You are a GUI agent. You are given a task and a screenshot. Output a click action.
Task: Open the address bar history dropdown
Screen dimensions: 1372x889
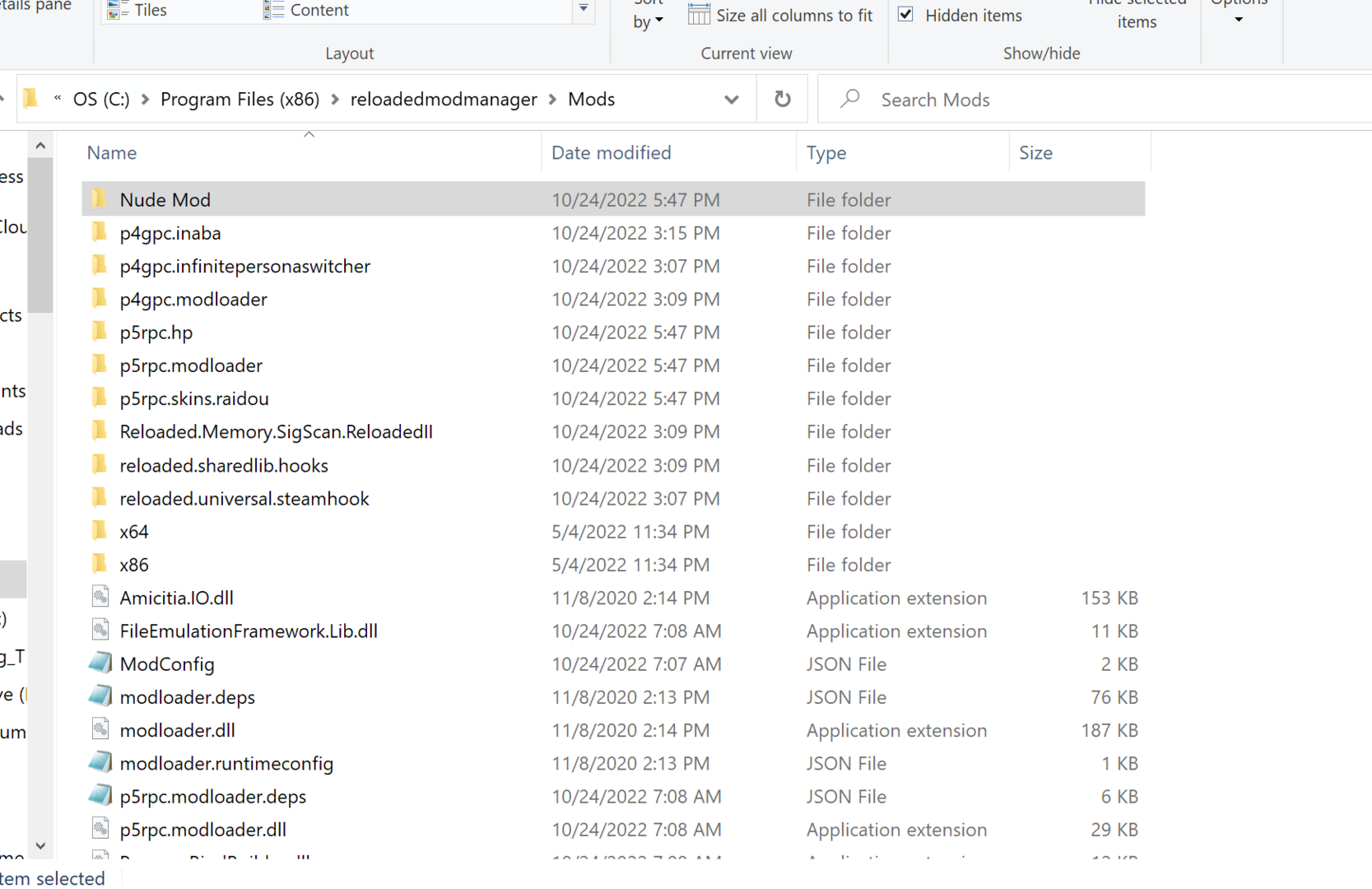732,100
